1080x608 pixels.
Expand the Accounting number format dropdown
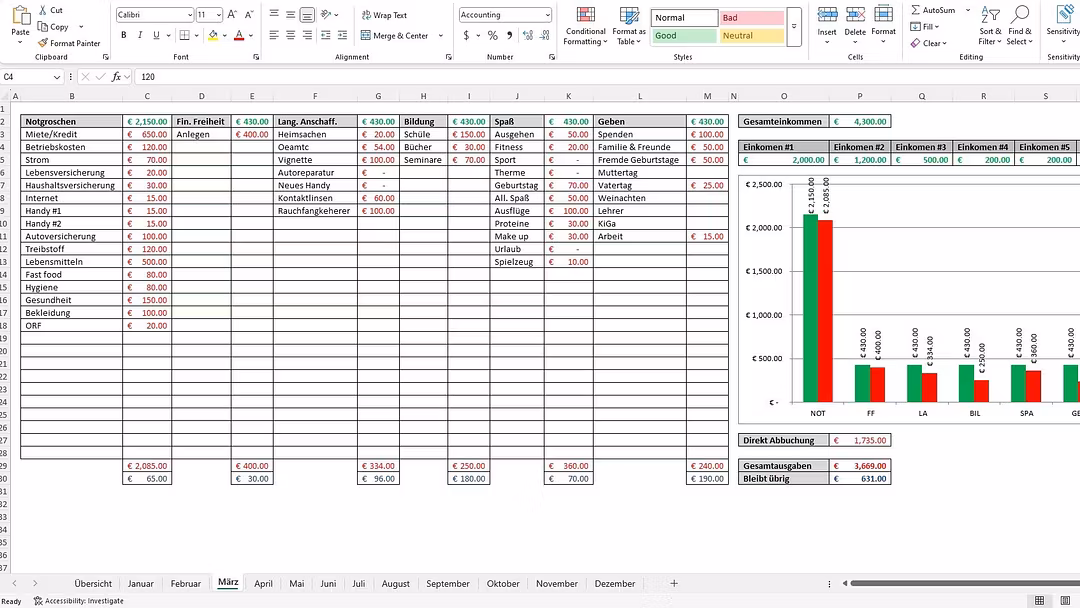pos(547,15)
